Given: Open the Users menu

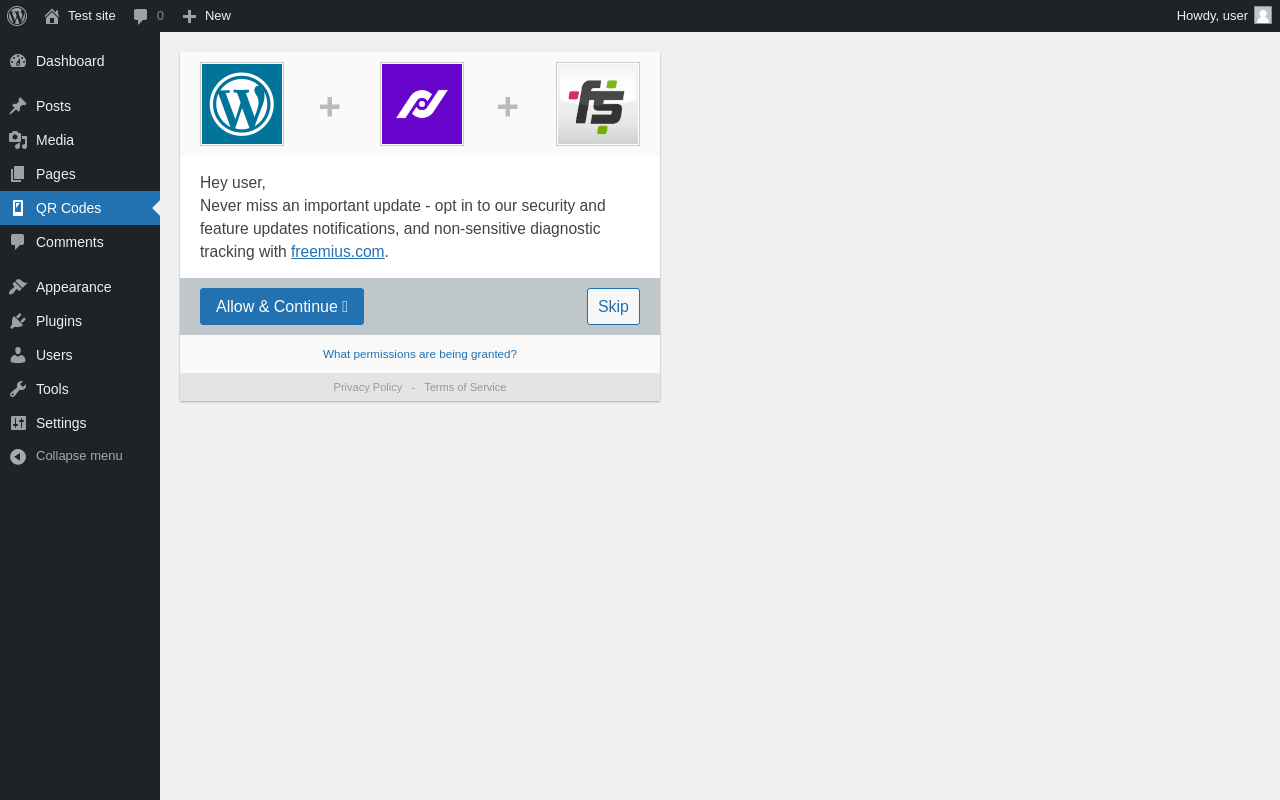Looking at the screenshot, I should click(x=80, y=355).
